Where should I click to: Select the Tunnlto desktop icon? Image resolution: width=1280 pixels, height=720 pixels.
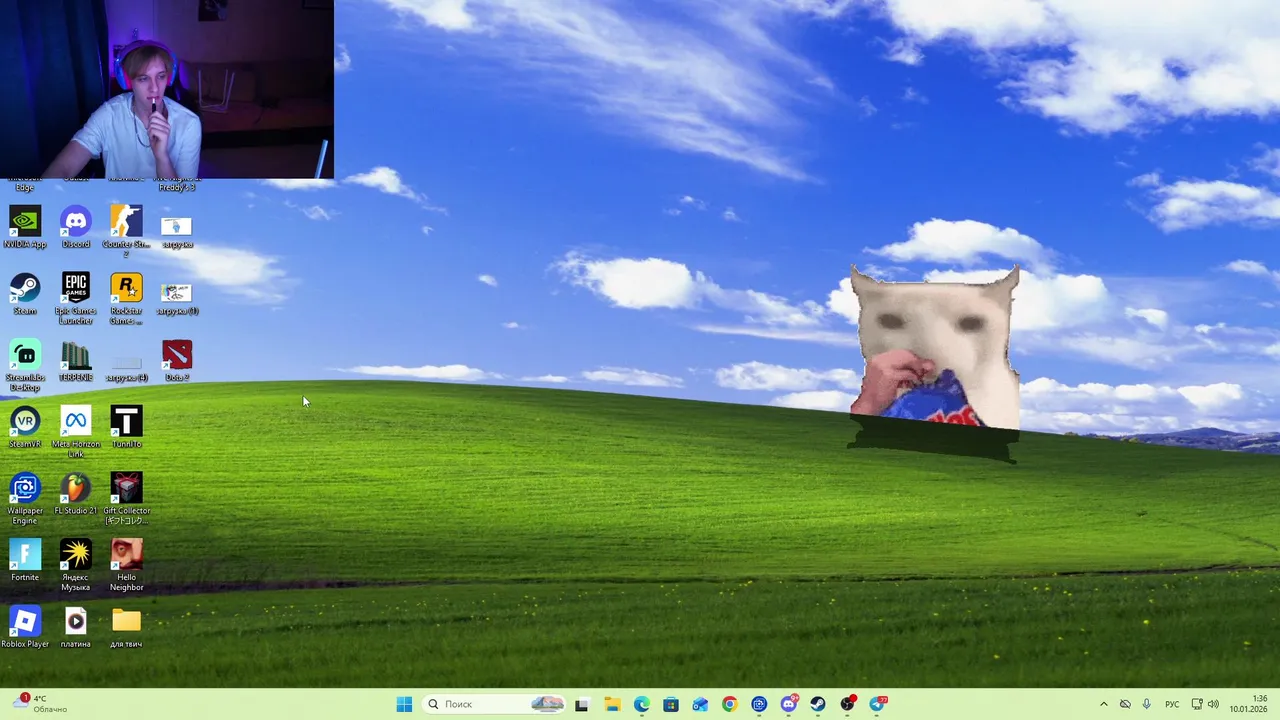coord(126,428)
